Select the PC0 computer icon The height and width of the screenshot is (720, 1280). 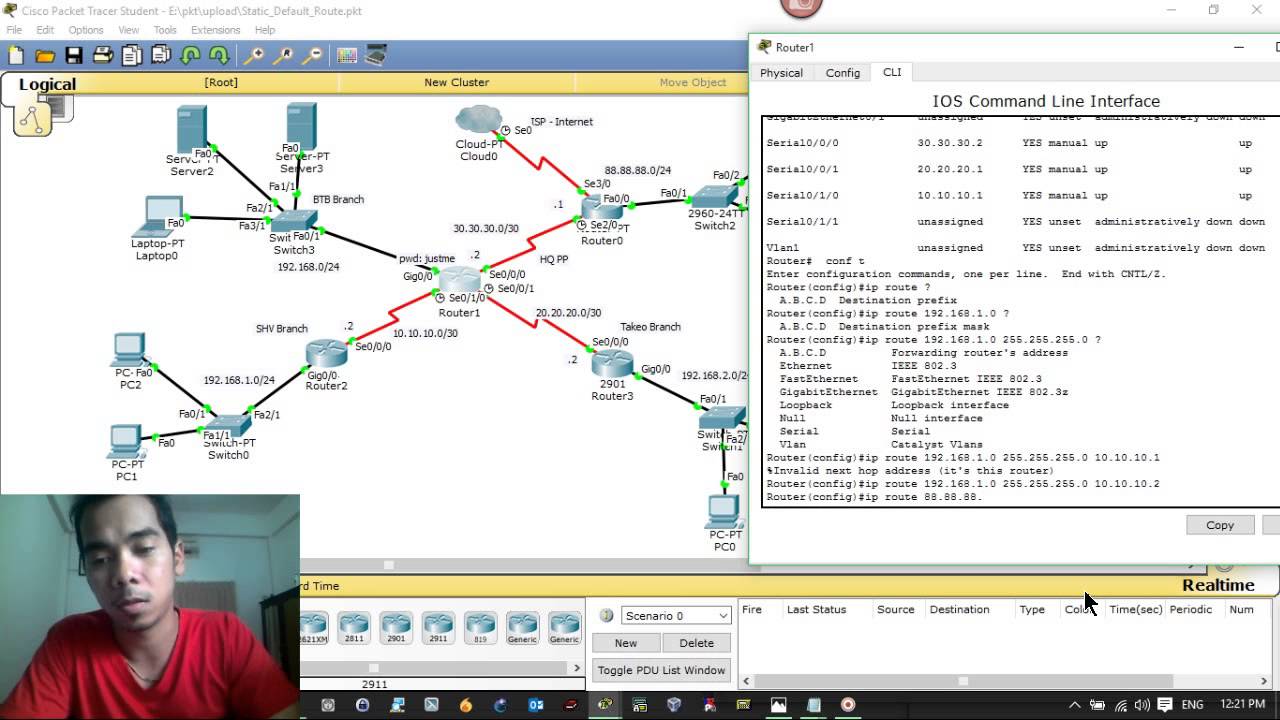[x=724, y=513]
